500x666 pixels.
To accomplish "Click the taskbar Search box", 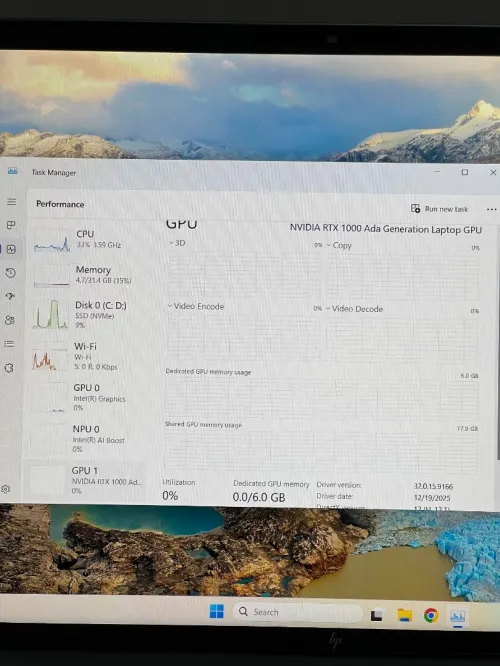I will (x=297, y=612).
